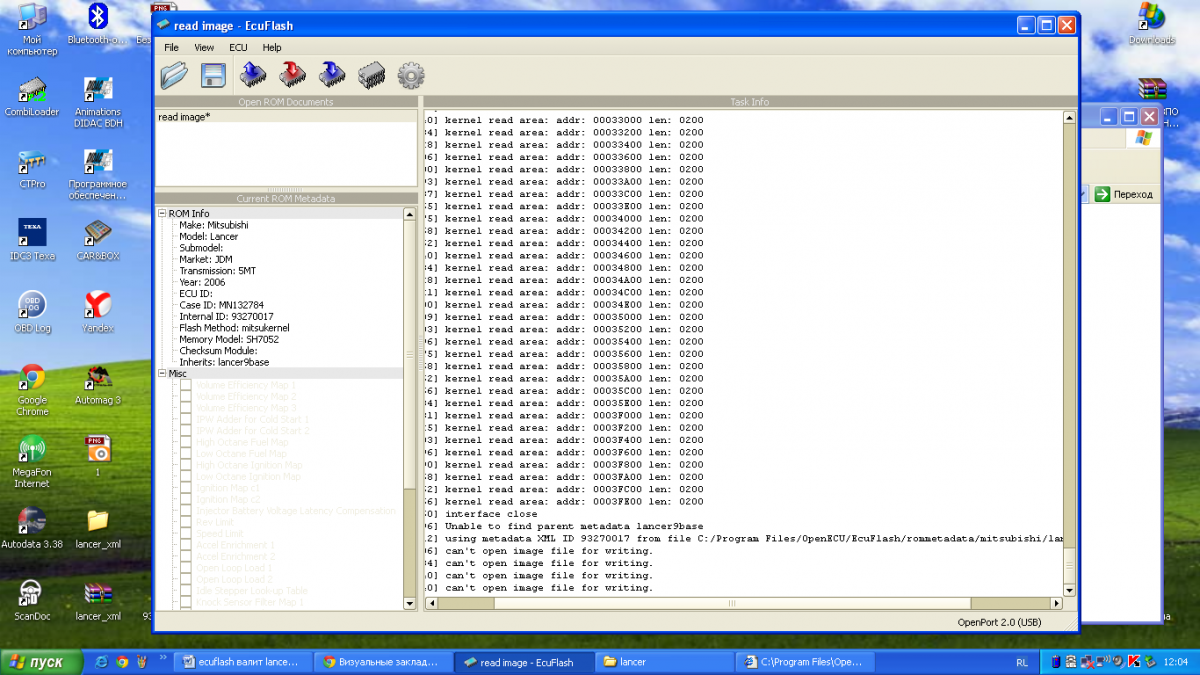
Task: Launch the CombiLoader desktop shortcut
Action: (32, 93)
